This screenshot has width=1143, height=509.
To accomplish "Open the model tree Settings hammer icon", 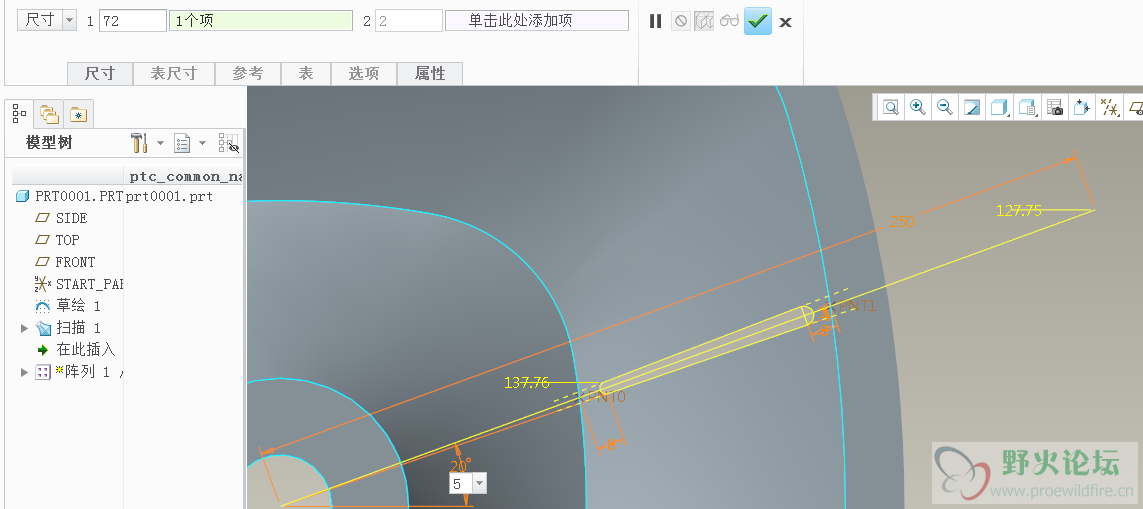I will 139,143.
